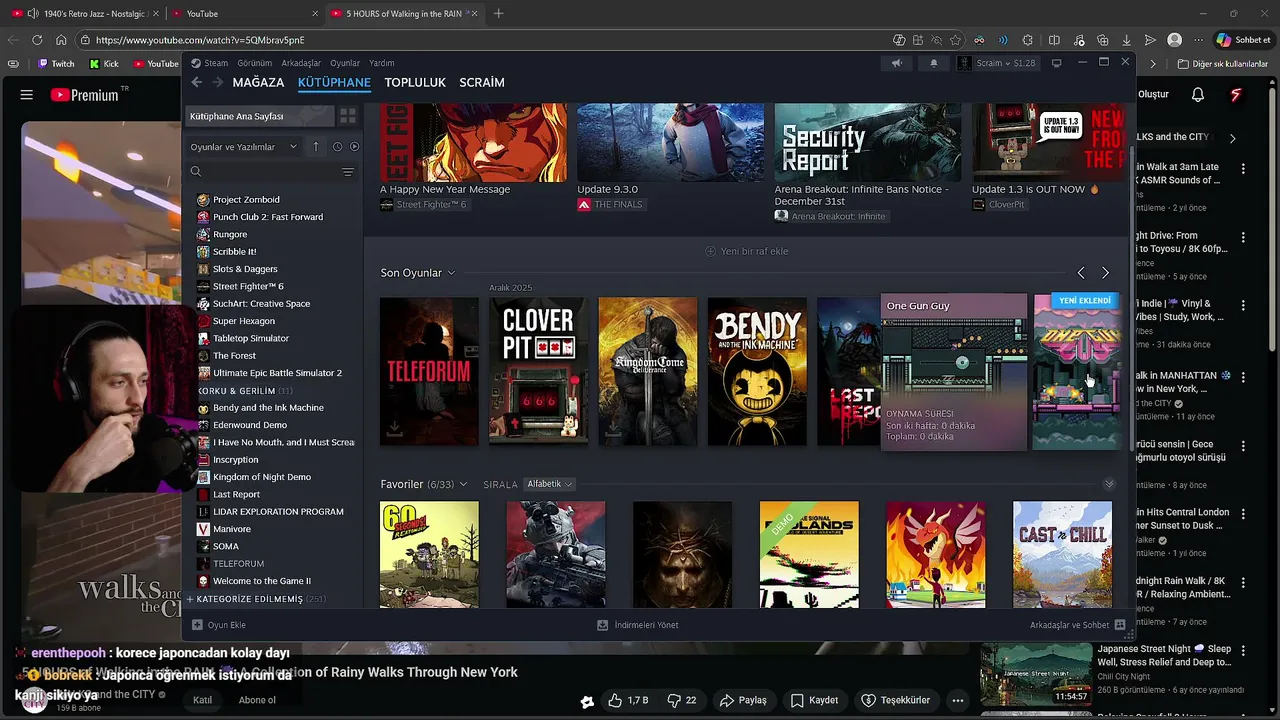Go back with Steam's left arrow
The height and width of the screenshot is (720, 1280).
(x=196, y=82)
